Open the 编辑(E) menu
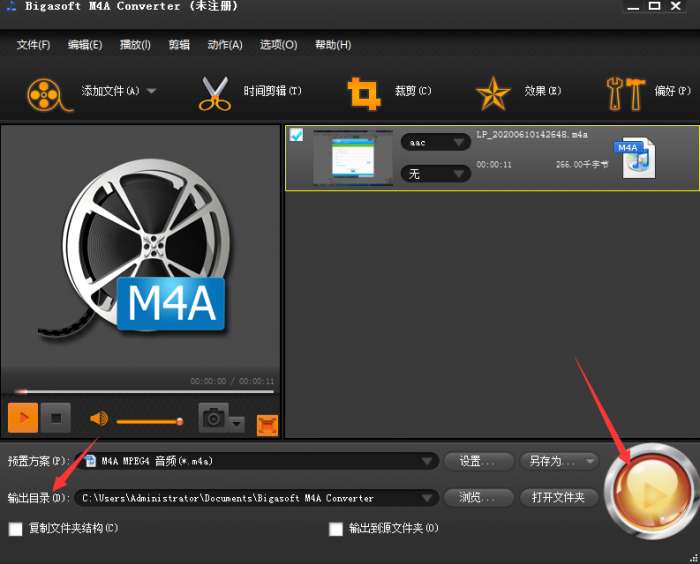700x564 pixels. (85, 45)
